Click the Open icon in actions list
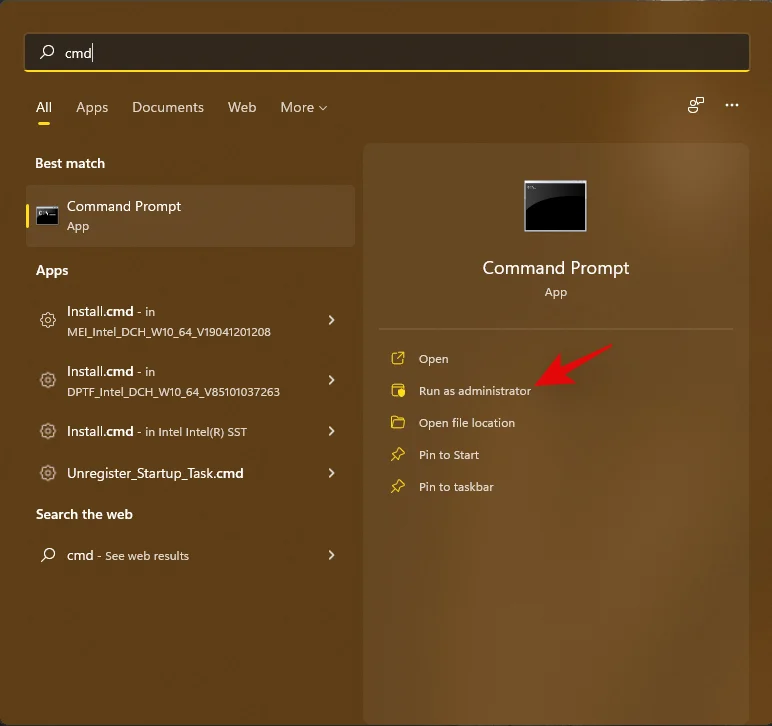772x726 pixels. [398, 359]
